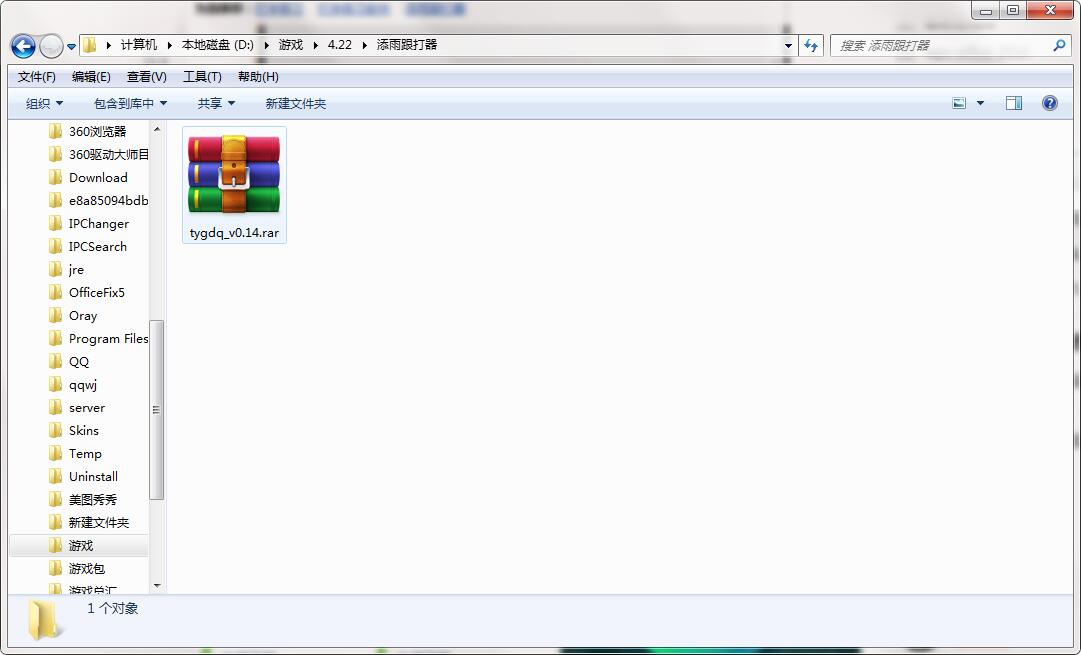This screenshot has width=1081, height=655.
Task: Open the 帮助(H) menu
Action: pos(259,77)
